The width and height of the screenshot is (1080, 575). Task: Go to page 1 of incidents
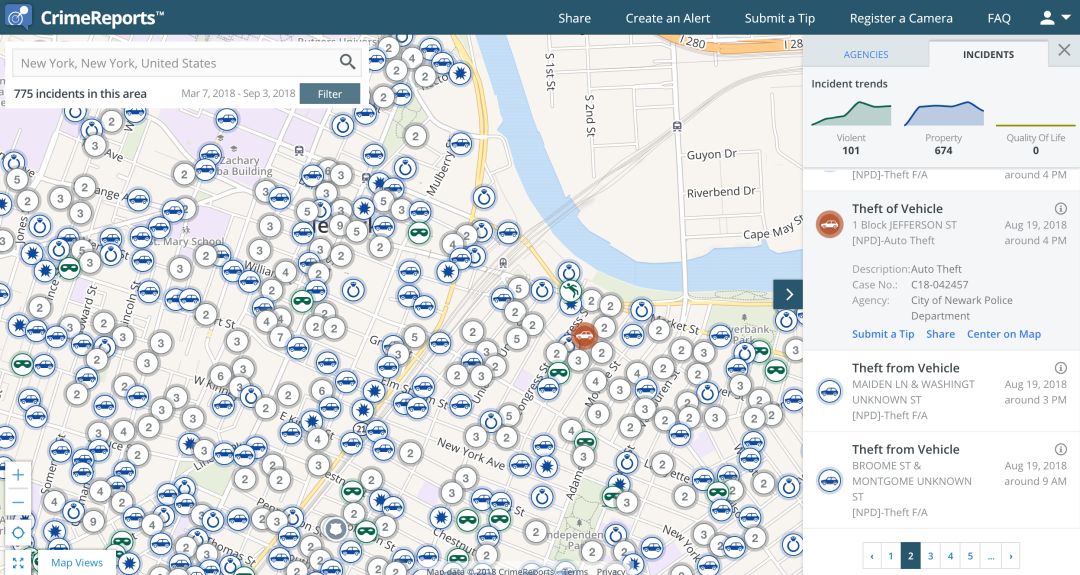tap(891, 556)
